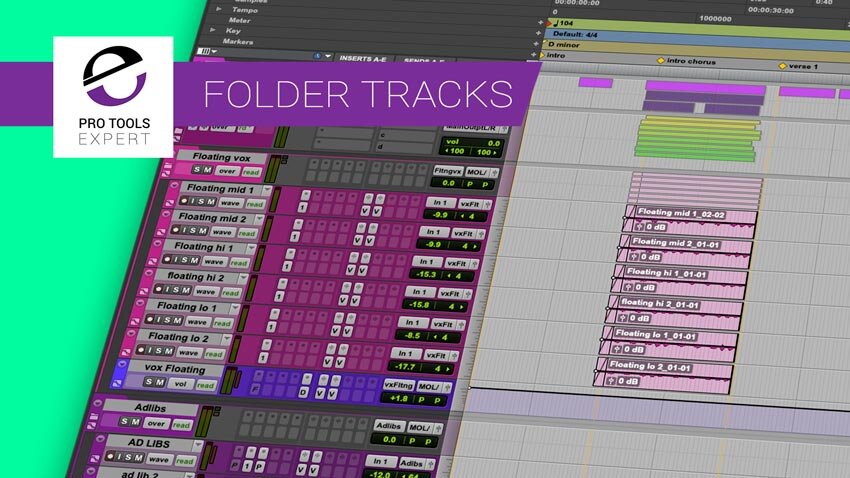The image size is (850, 478).
Task: Click the red tempo marker at 104
Action: click(x=550, y=23)
